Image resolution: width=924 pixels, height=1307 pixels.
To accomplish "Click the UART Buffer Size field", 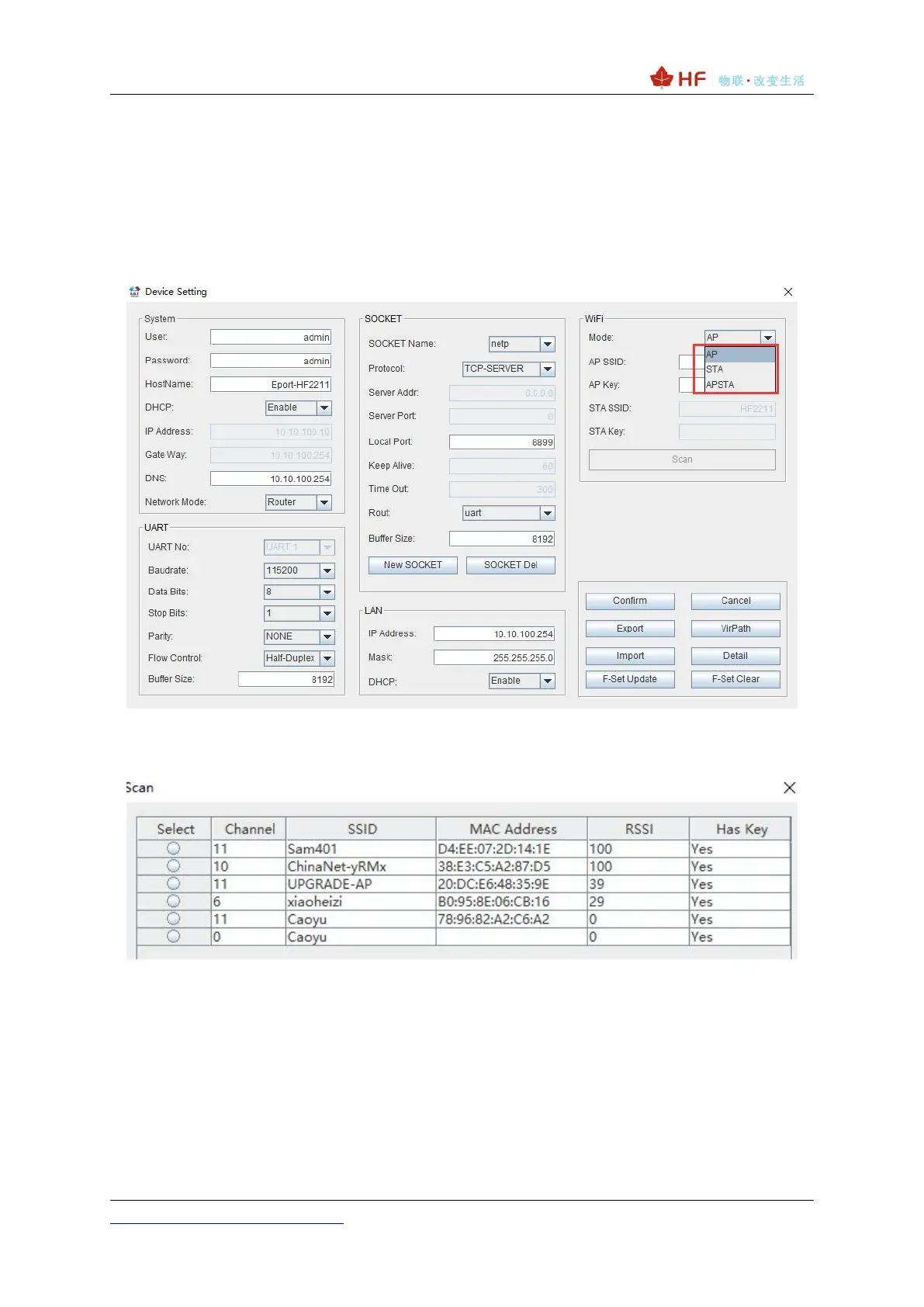I will pyautogui.click(x=286, y=679).
